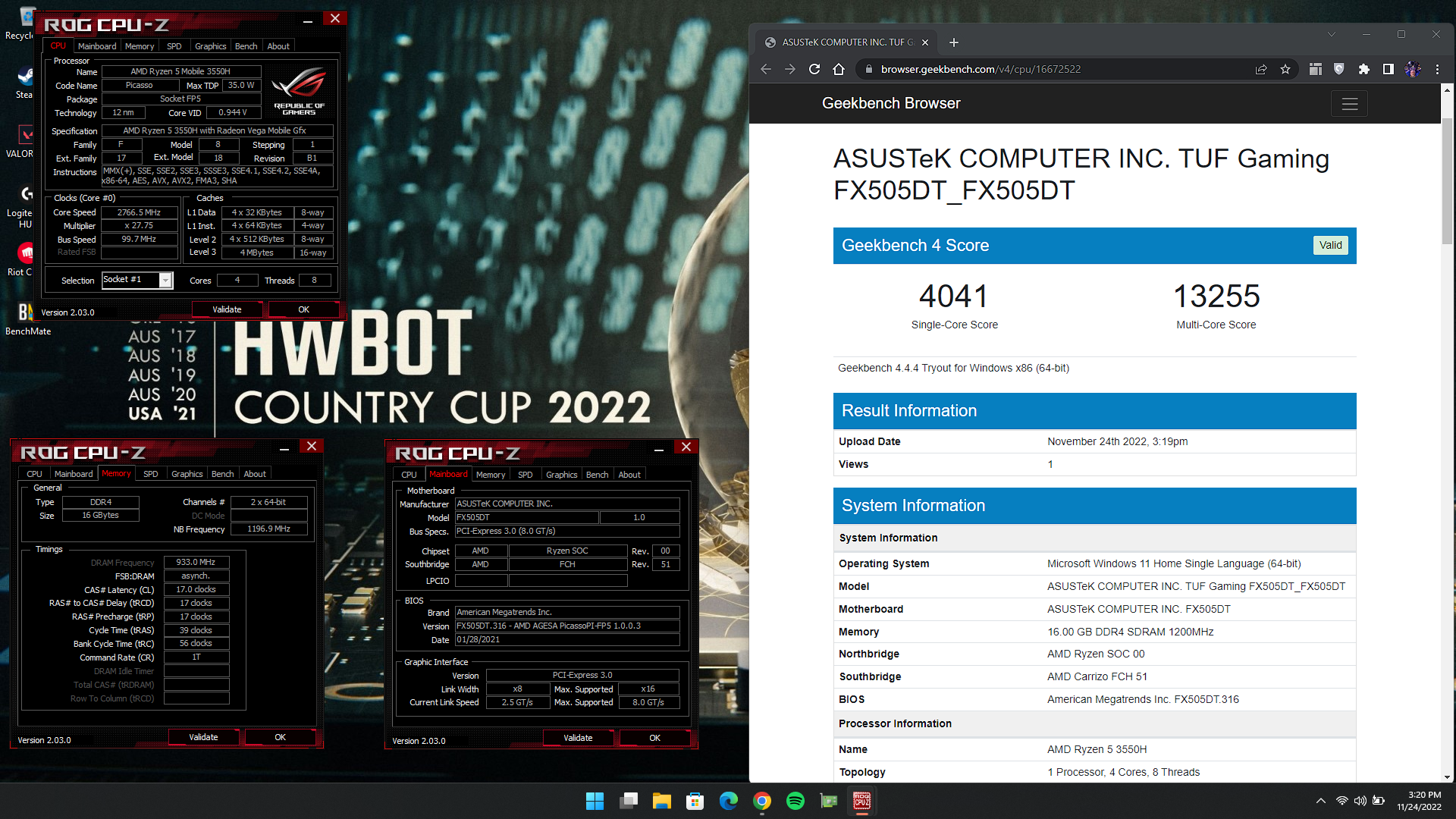Open BenchMate desktop shortcut
The image size is (1456, 819).
pos(27,319)
